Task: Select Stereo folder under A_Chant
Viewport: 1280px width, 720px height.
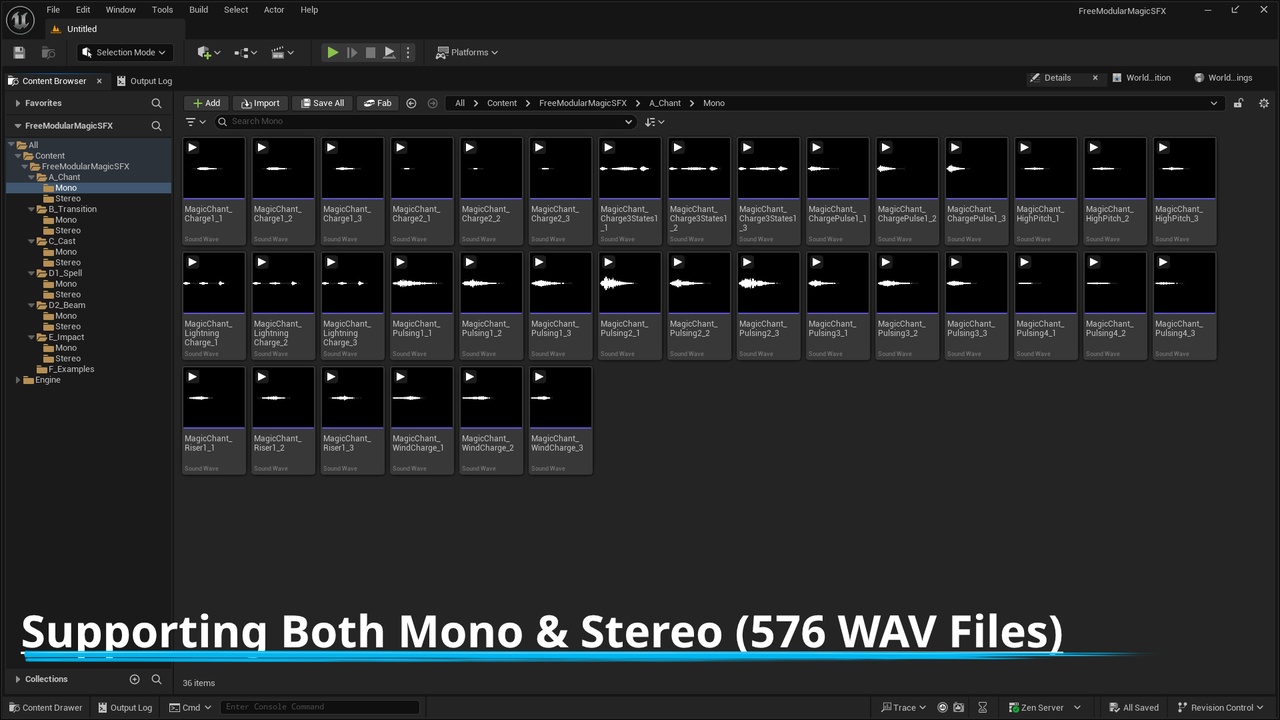Action: [x=68, y=198]
